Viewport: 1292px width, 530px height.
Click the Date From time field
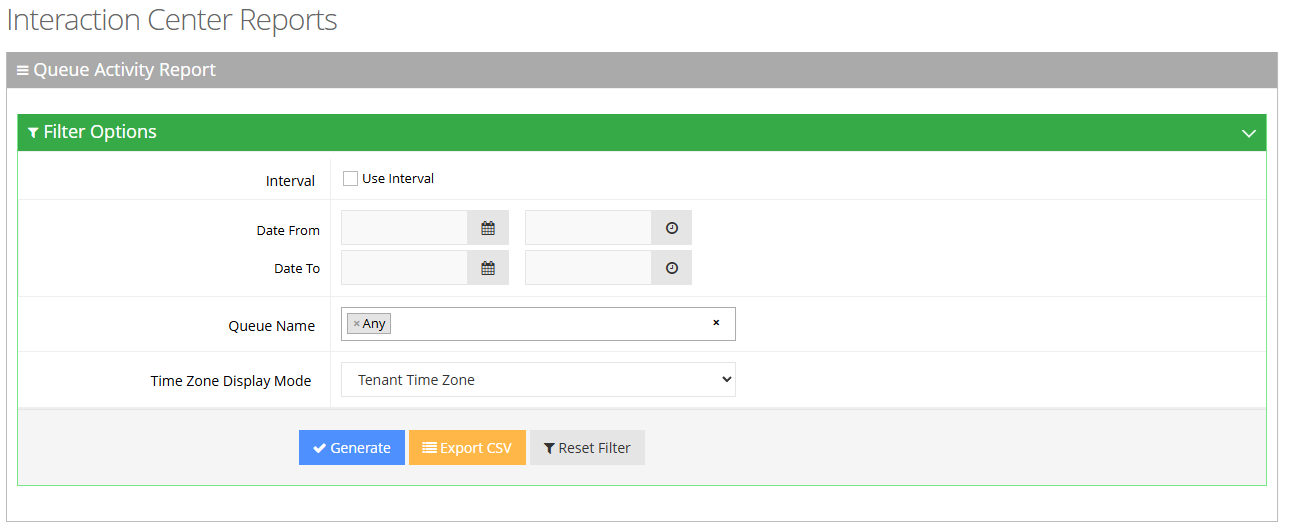click(x=588, y=228)
